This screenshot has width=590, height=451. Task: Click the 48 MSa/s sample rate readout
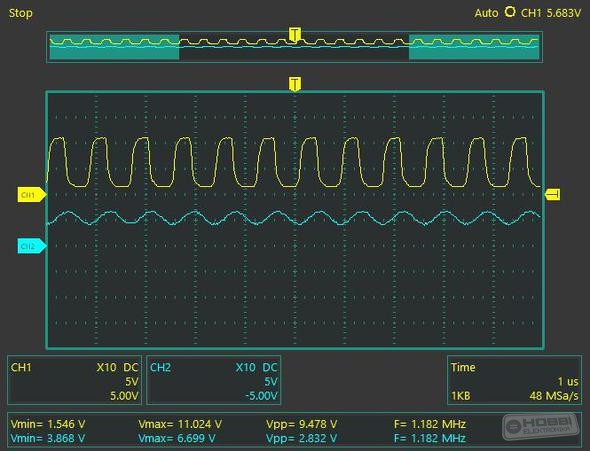pyautogui.click(x=554, y=396)
